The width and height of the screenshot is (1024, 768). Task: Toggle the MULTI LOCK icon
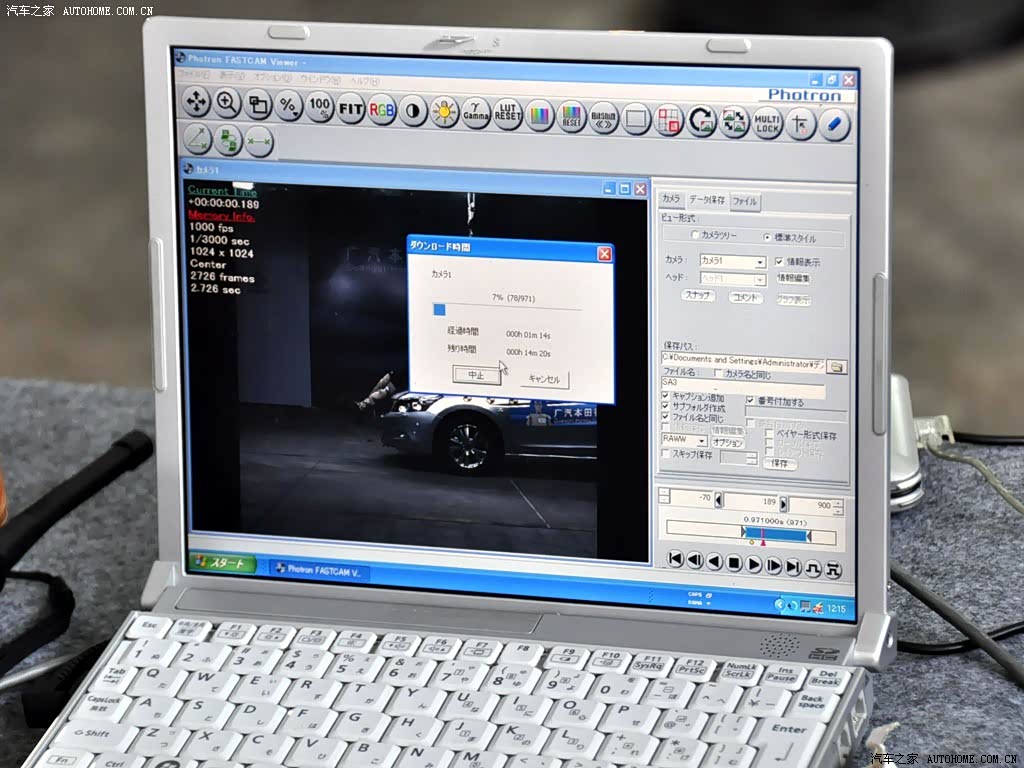coord(767,123)
